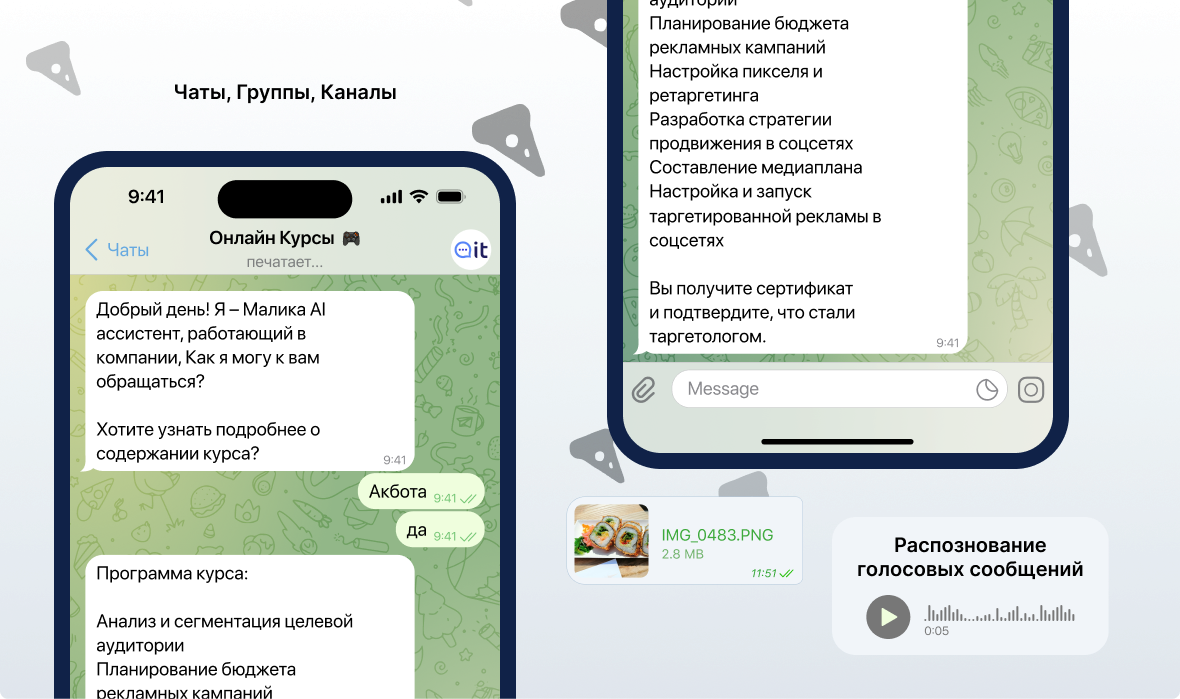
Task: Click the Программа курса message bubble
Action: pyautogui.click(x=249, y=630)
